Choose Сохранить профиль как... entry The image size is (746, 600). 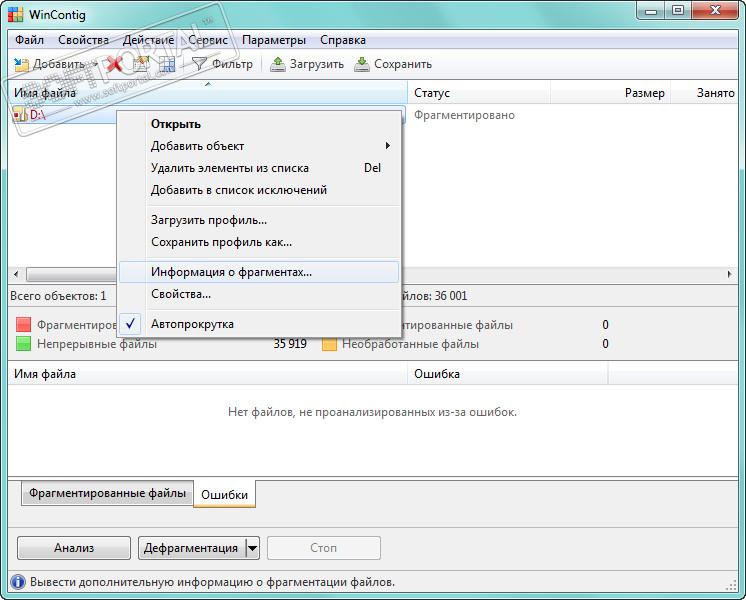(259, 242)
